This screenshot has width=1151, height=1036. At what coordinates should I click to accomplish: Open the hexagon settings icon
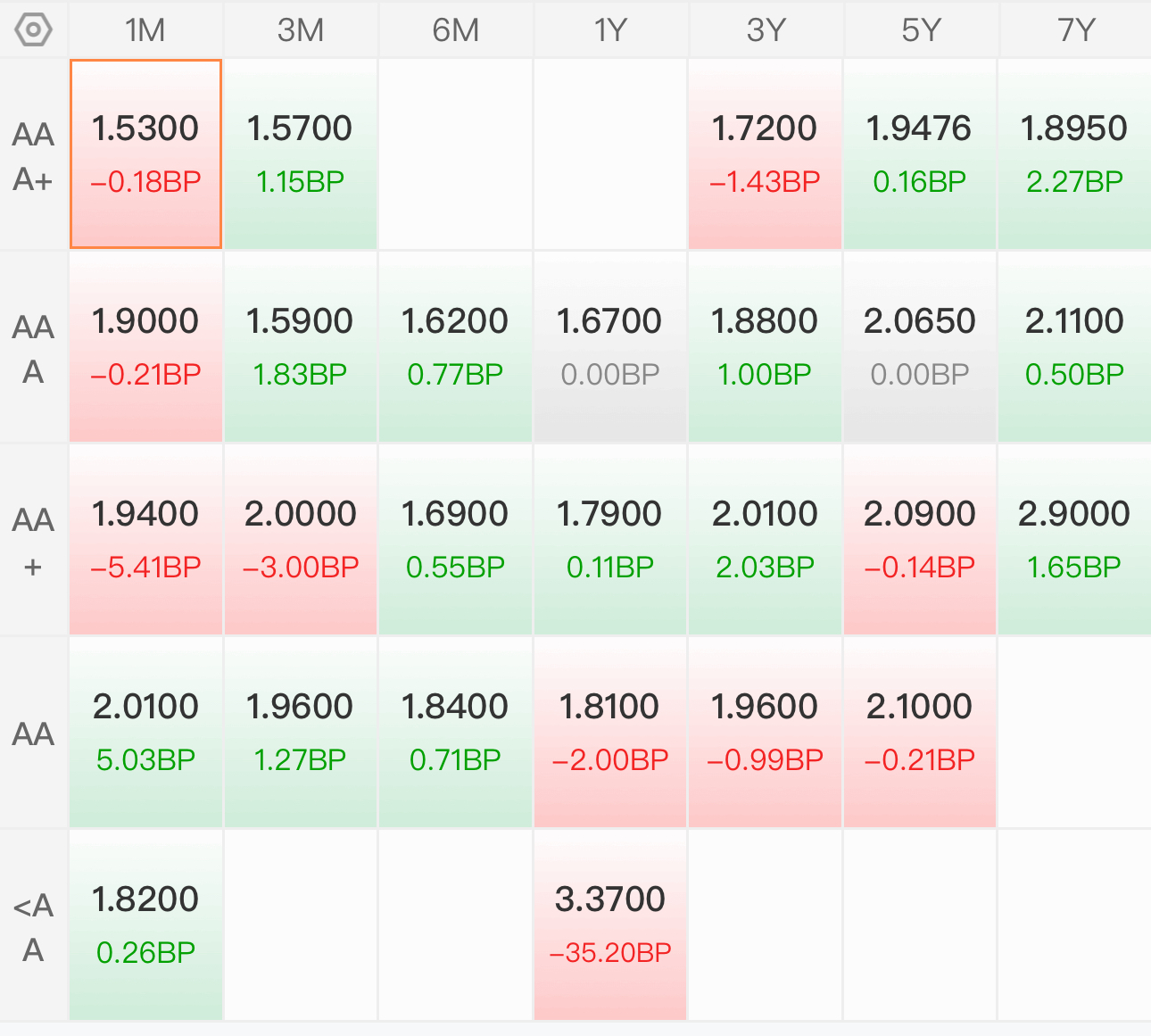coord(33,30)
